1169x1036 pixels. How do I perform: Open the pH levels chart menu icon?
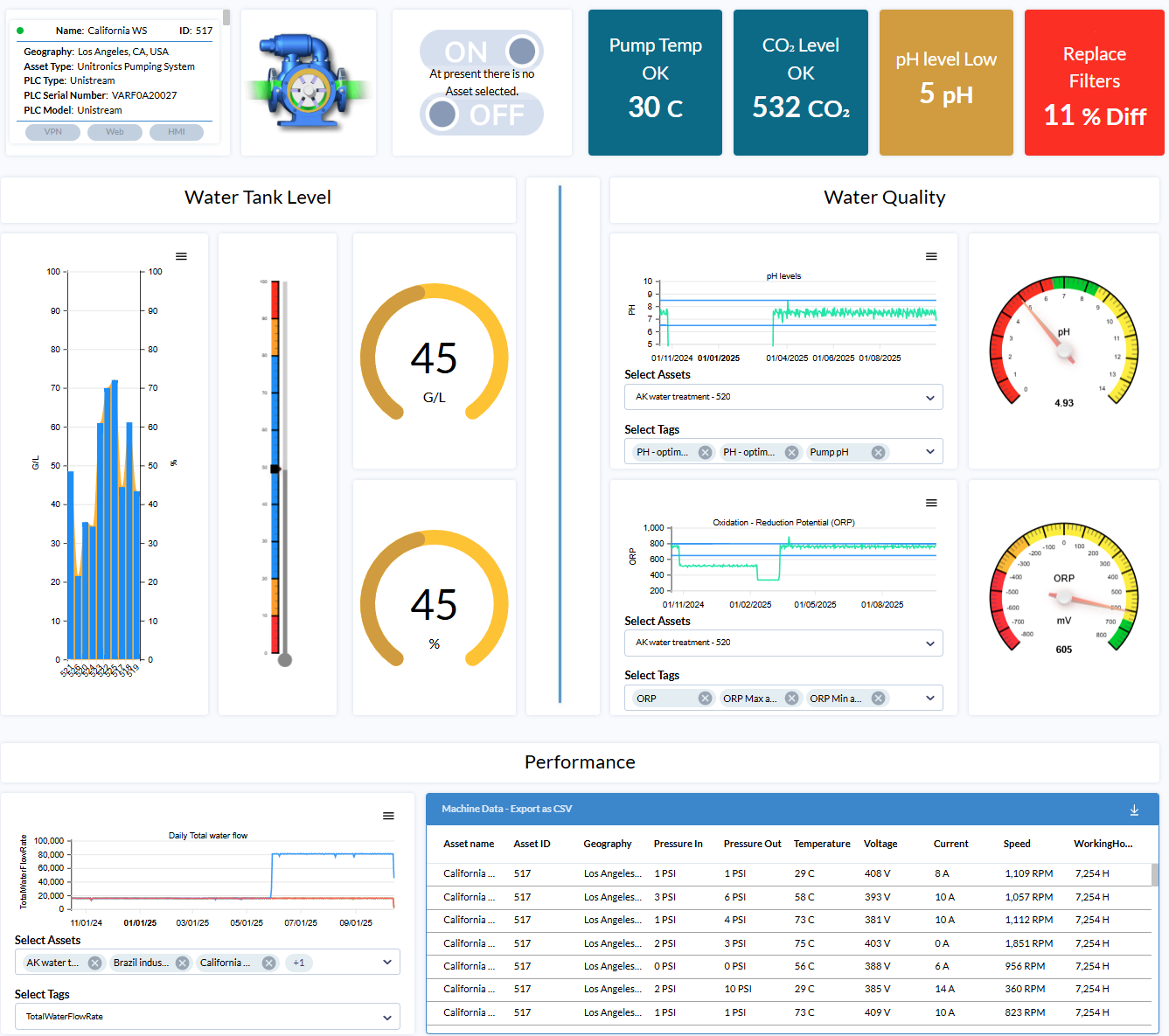tap(931, 256)
